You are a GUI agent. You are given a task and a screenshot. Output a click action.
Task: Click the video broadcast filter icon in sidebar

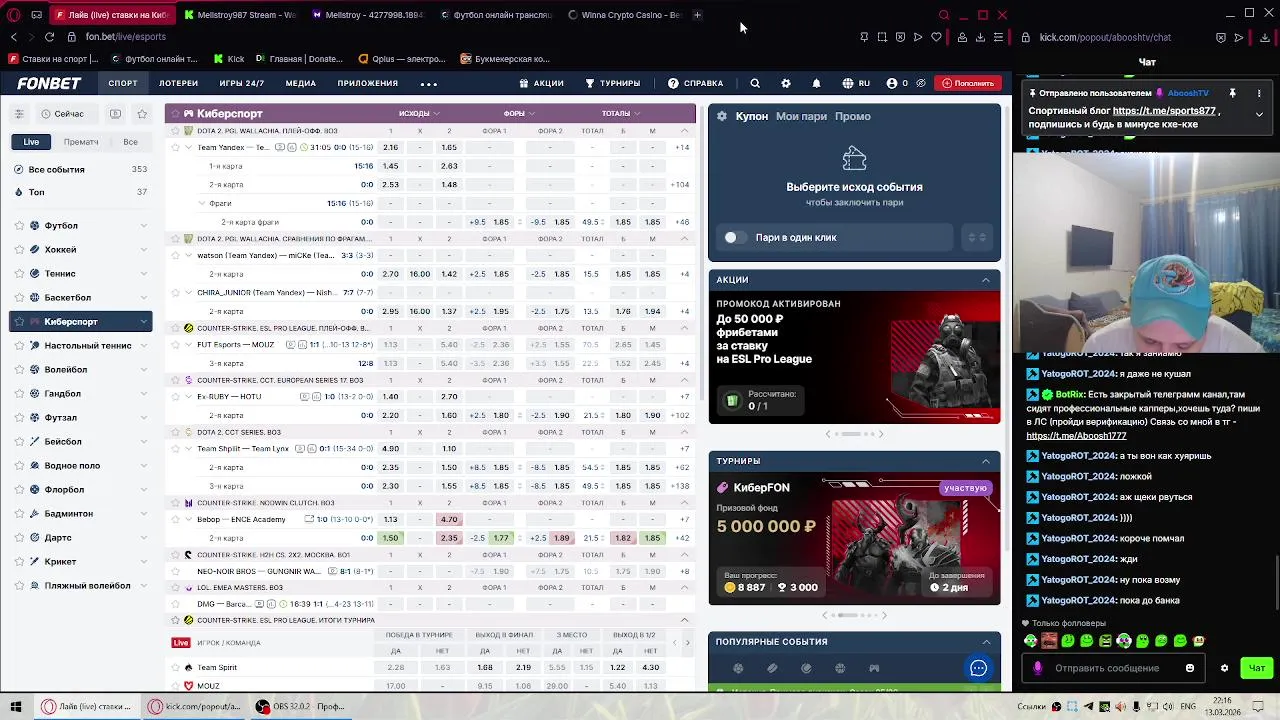[x=115, y=114]
